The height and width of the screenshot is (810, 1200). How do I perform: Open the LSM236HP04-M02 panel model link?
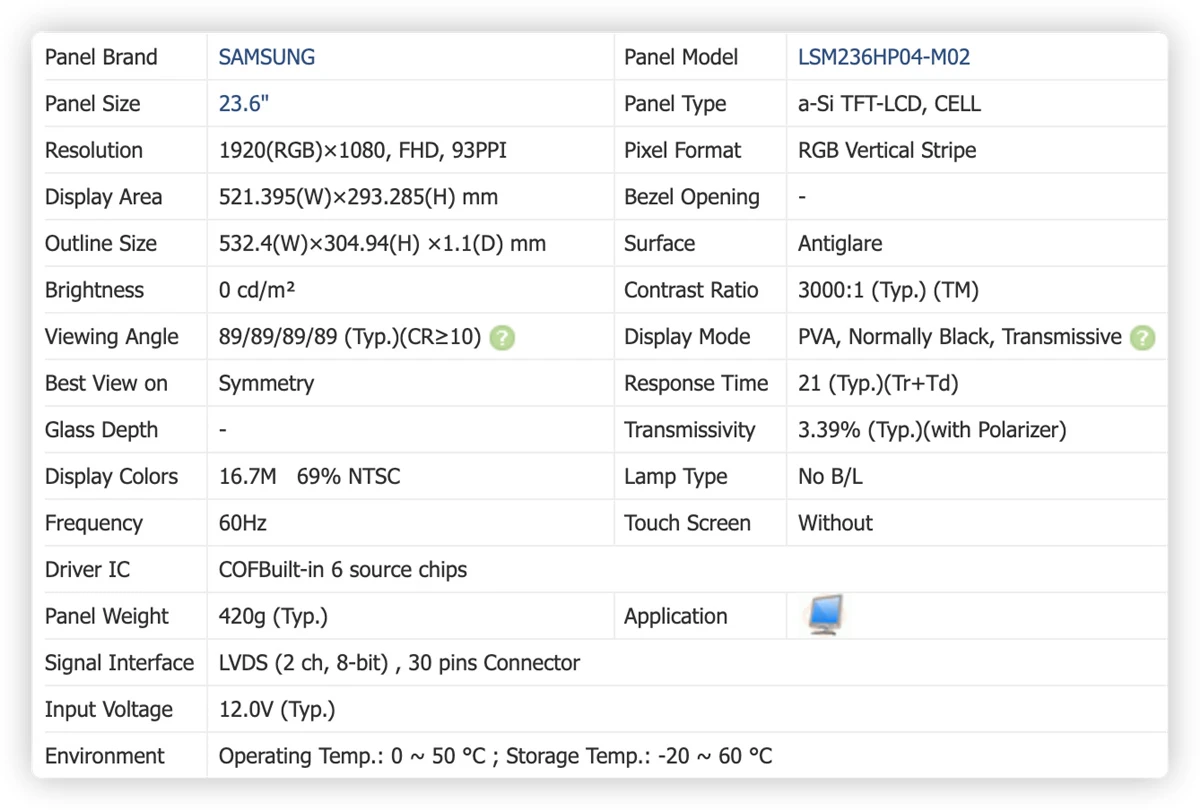pyautogui.click(x=884, y=57)
